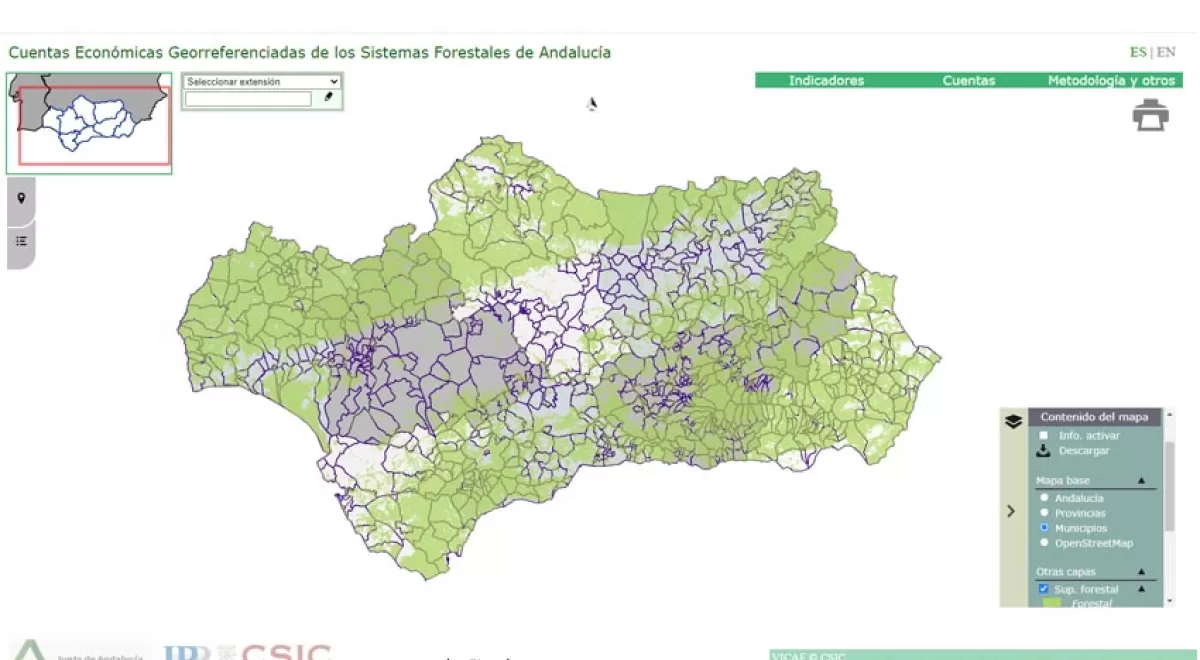Collapse the Otras capas section
1200x660 pixels.
tap(1141, 573)
